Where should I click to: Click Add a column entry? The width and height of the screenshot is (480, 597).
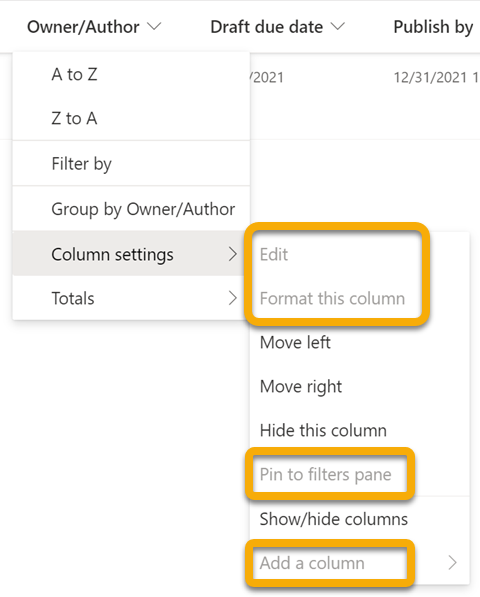pyautogui.click(x=312, y=563)
